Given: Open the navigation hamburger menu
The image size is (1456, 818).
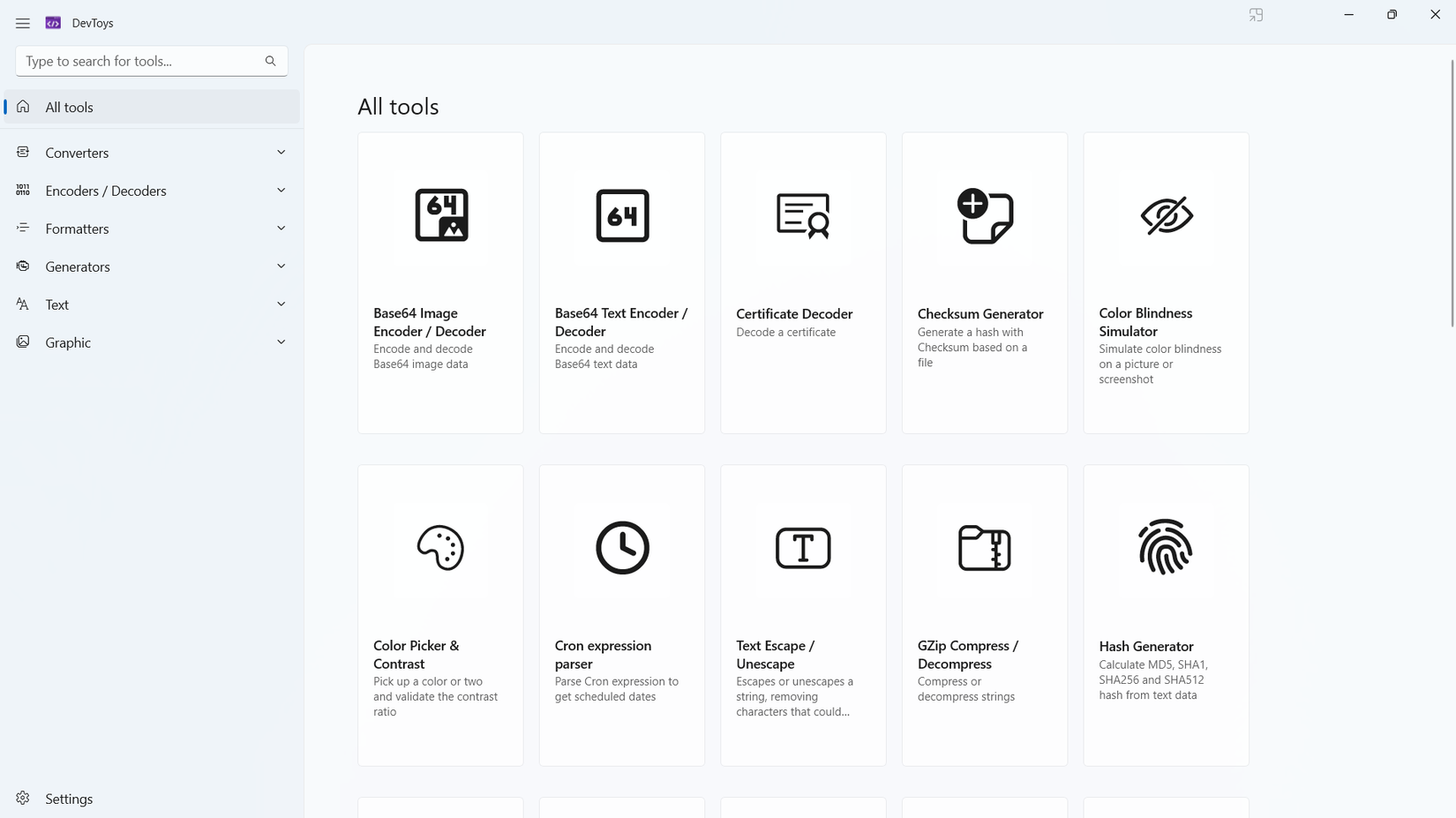Looking at the screenshot, I should coord(23,23).
